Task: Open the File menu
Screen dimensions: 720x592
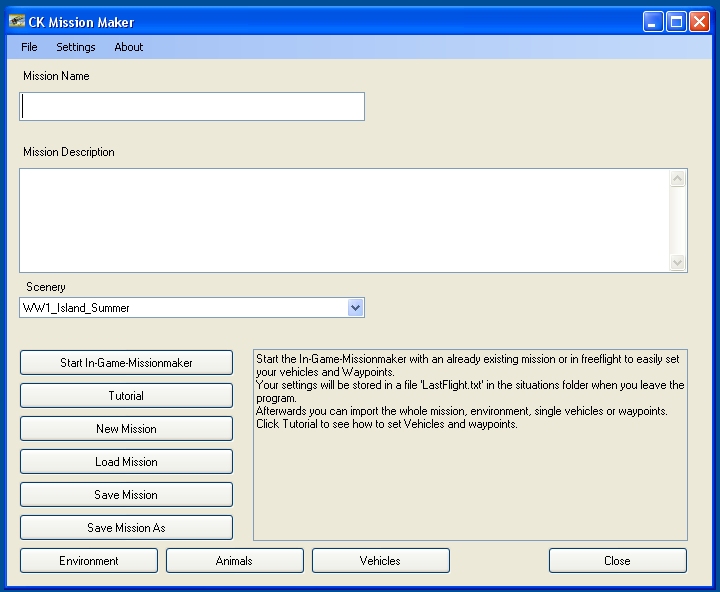Action: 29,47
